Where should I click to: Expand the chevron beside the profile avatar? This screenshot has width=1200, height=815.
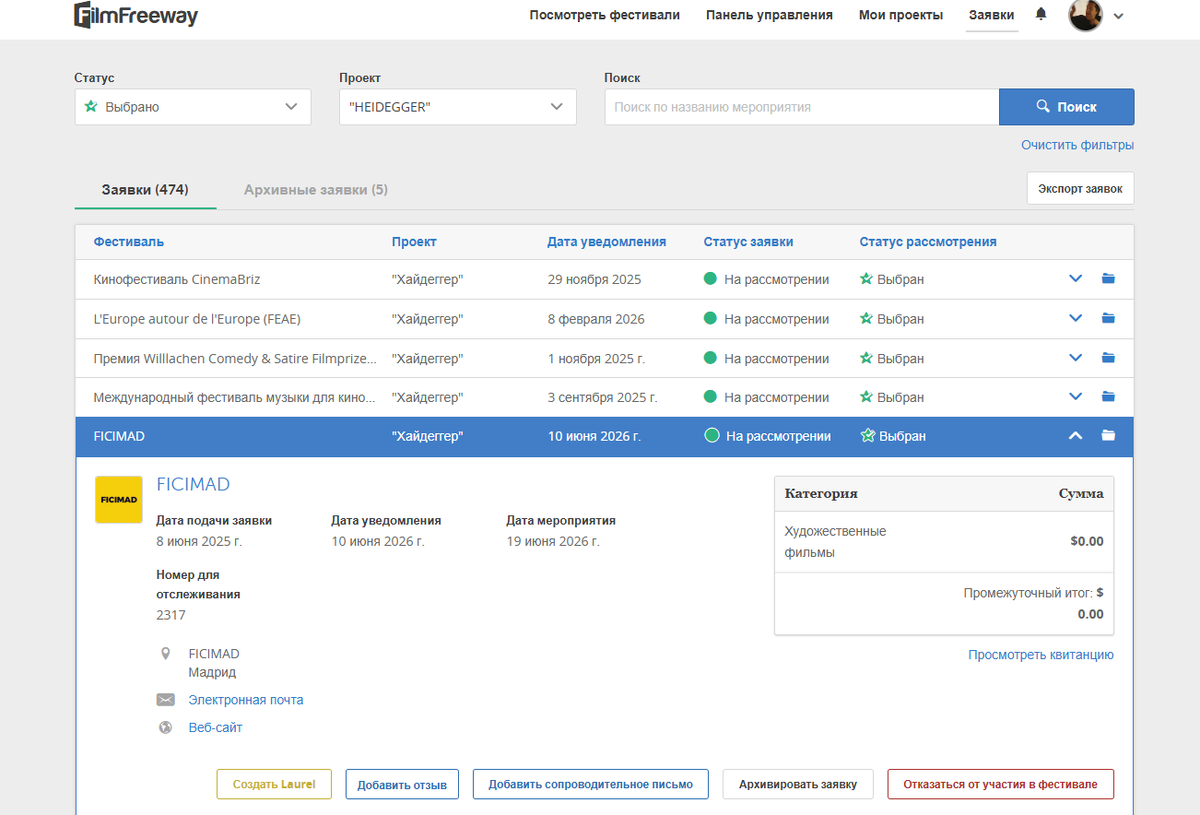point(1118,16)
